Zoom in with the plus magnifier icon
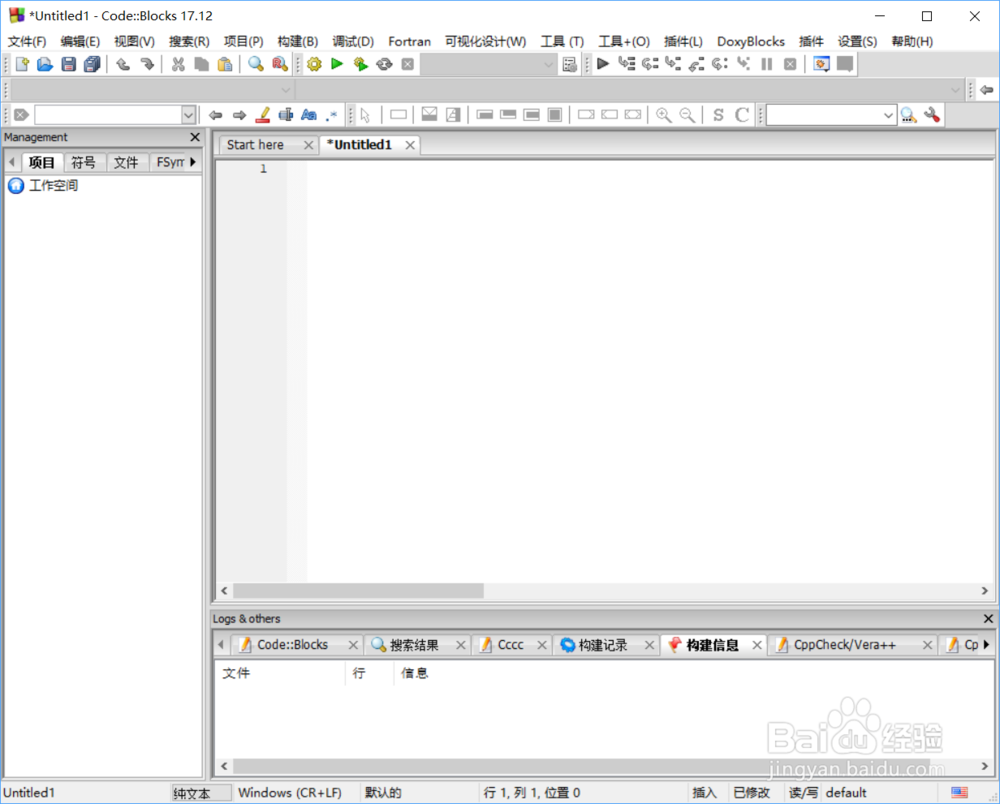Screen dimensions: 1000x804 pyautogui.click(x=663, y=115)
